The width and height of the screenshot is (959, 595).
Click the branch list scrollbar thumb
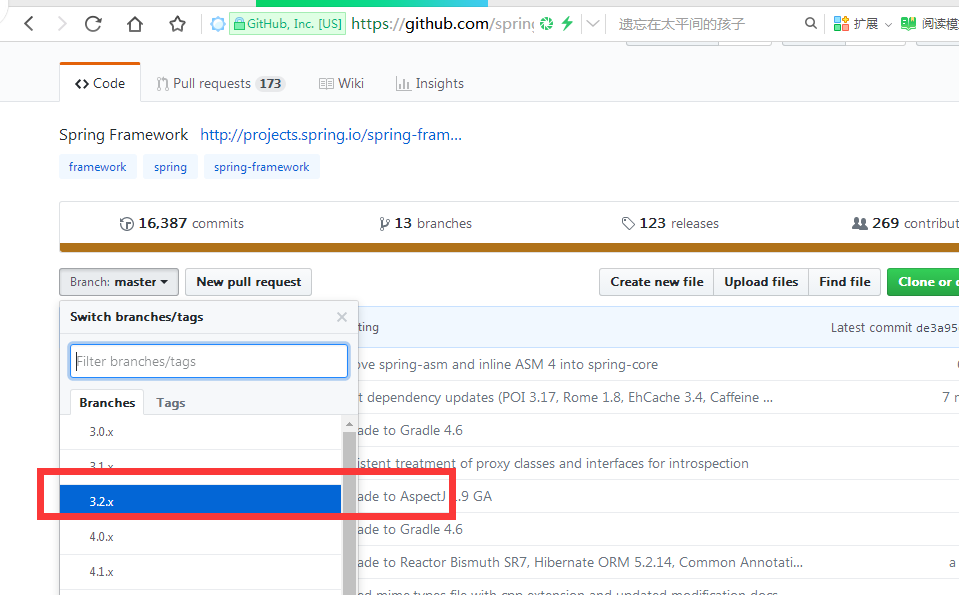[349, 512]
